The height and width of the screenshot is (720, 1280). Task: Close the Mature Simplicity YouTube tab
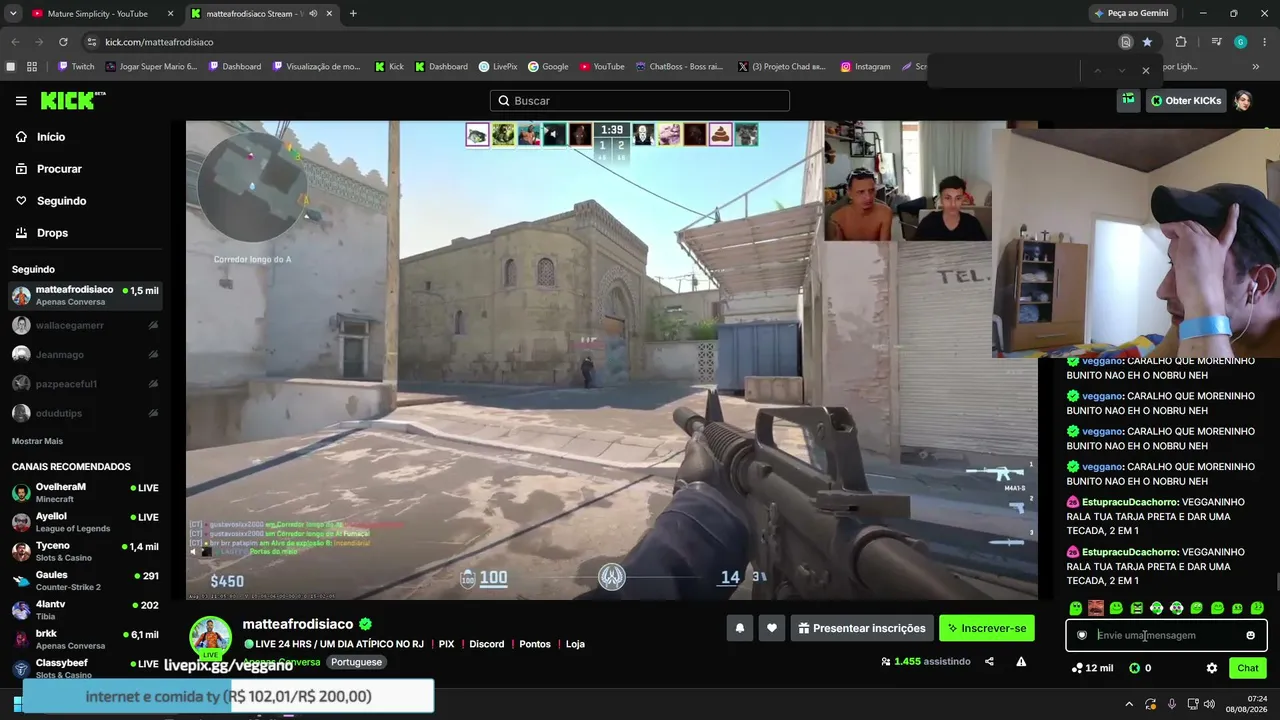[x=170, y=14]
